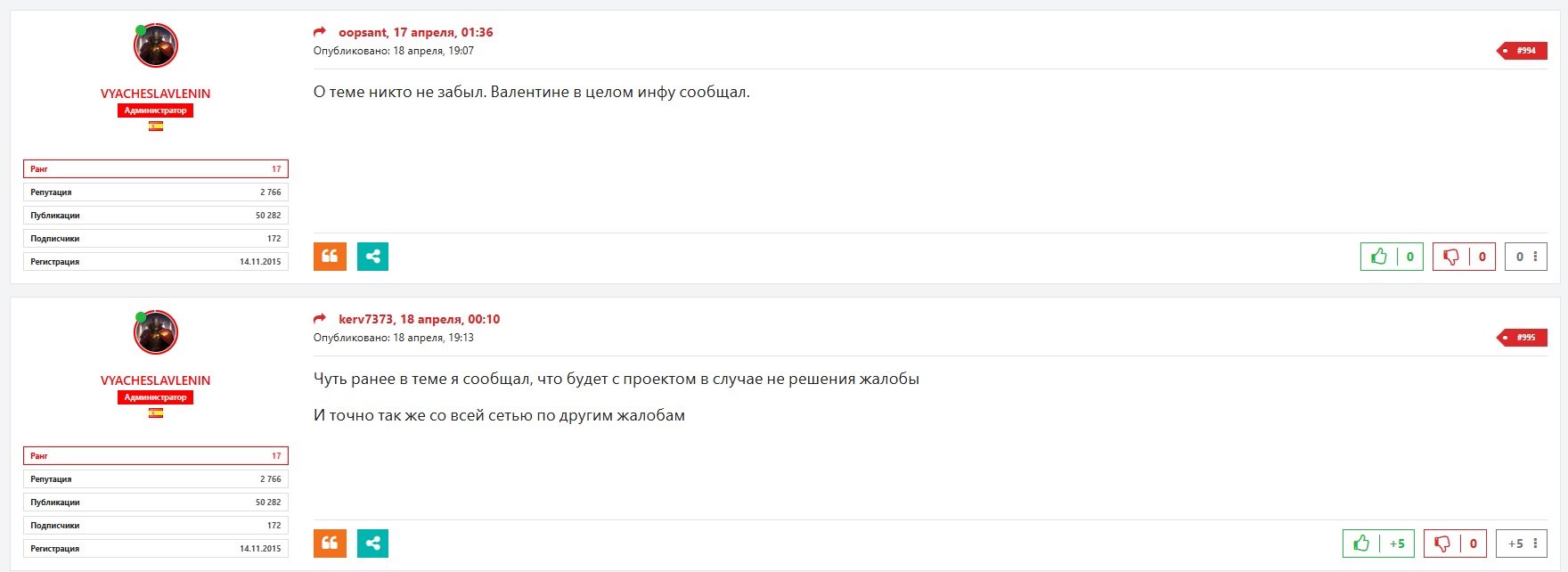1568x572 pixels.
Task: Open rating options menu in post #994
Action: 1534,257
